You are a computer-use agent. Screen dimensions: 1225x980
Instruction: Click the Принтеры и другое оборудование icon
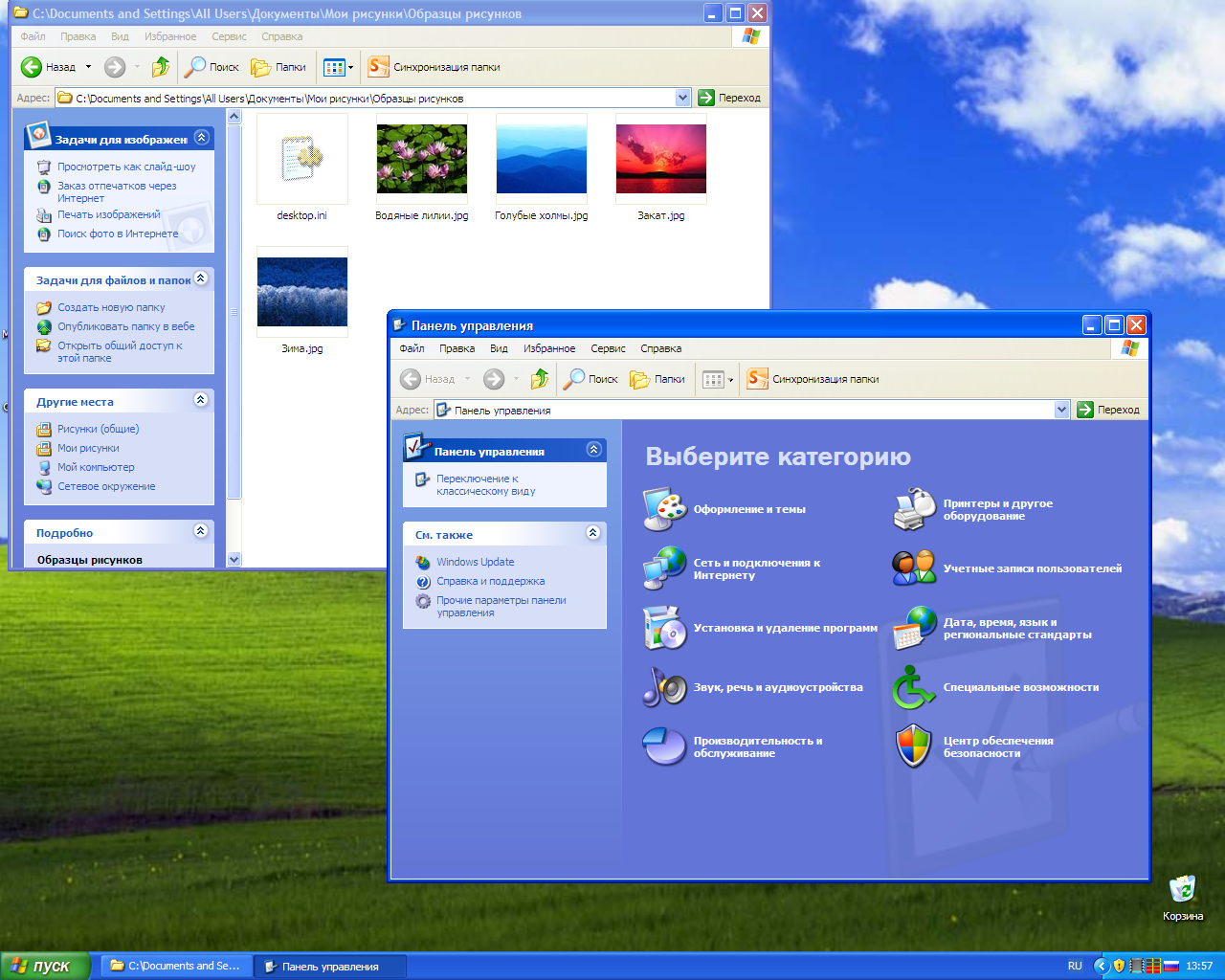point(914,509)
